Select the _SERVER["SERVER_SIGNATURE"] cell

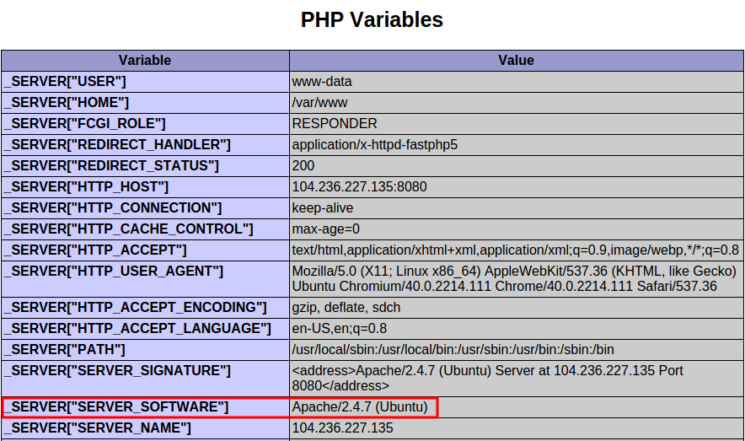(x=145, y=378)
